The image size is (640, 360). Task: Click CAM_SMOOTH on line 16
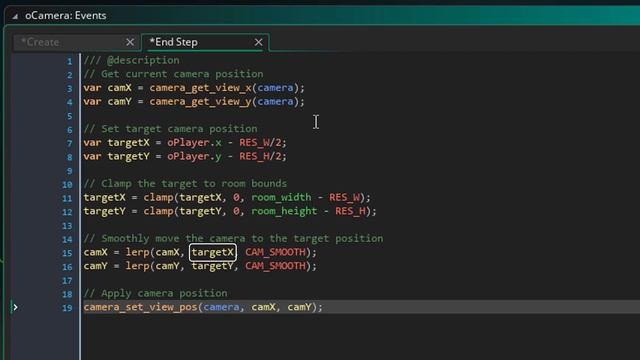tap(275, 266)
